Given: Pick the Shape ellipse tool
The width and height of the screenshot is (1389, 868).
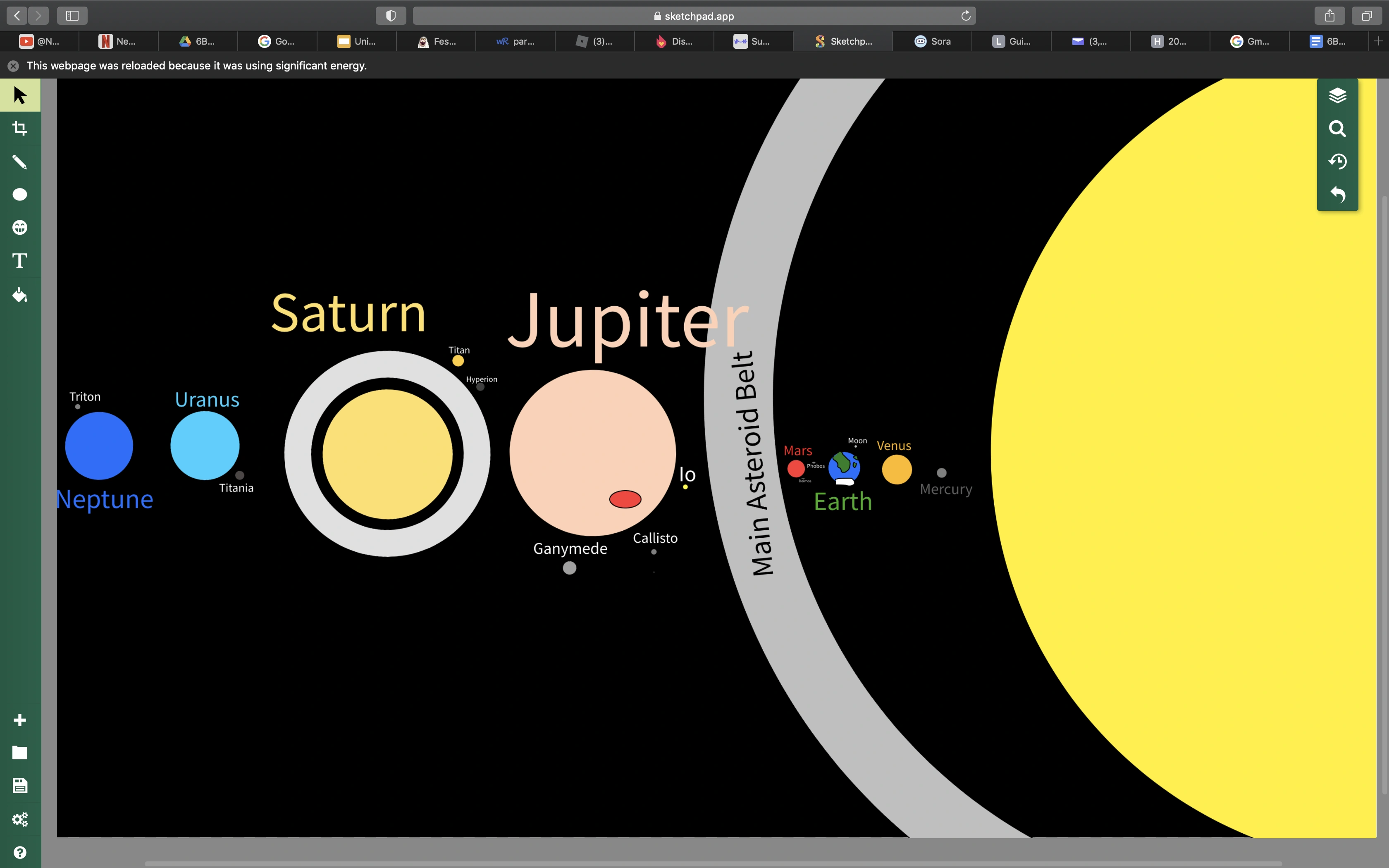Looking at the screenshot, I should click(x=20, y=195).
